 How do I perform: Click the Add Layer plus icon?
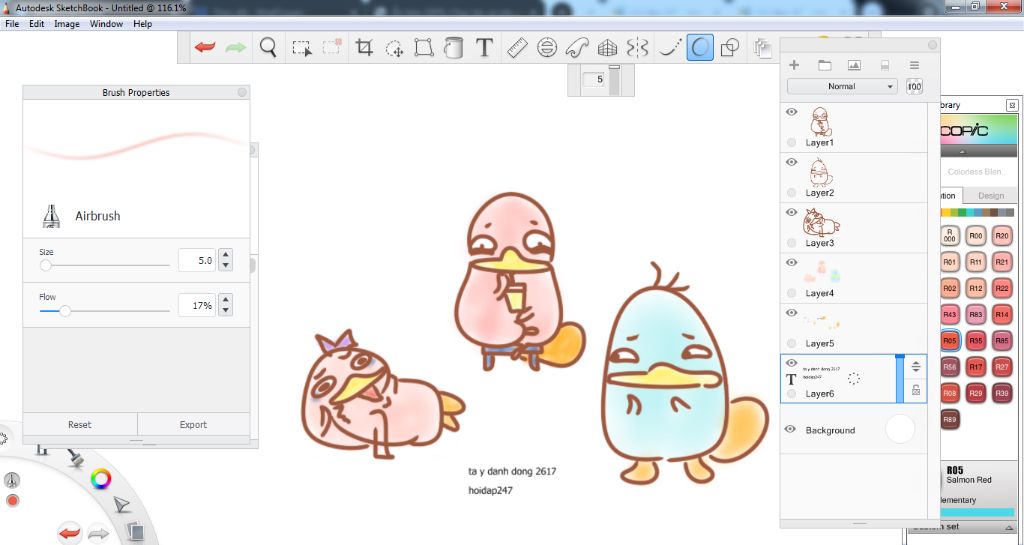click(794, 65)
